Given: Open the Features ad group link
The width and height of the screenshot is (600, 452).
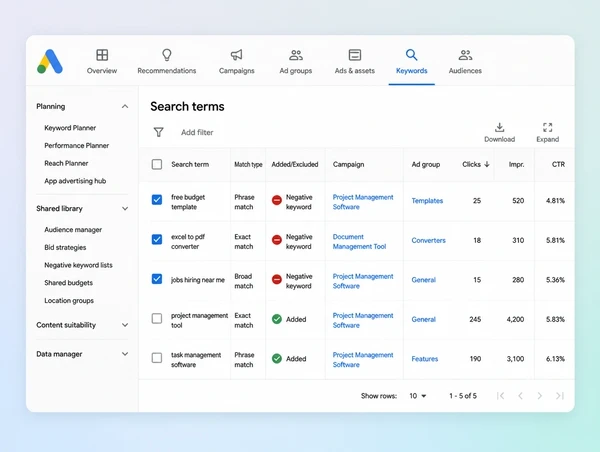Looking at the screenshot, I should point(425,359).
